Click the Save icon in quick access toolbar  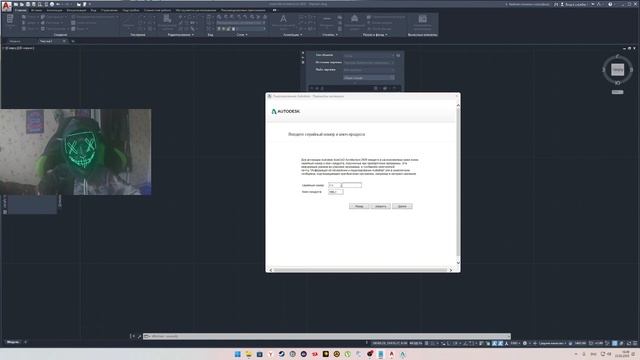pos(28,4)
